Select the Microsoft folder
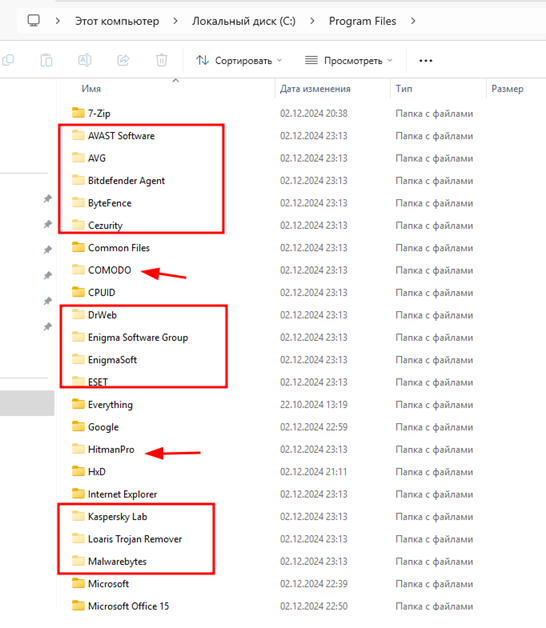546x628 pixels. pyautogui.click(x=100, y=584)
